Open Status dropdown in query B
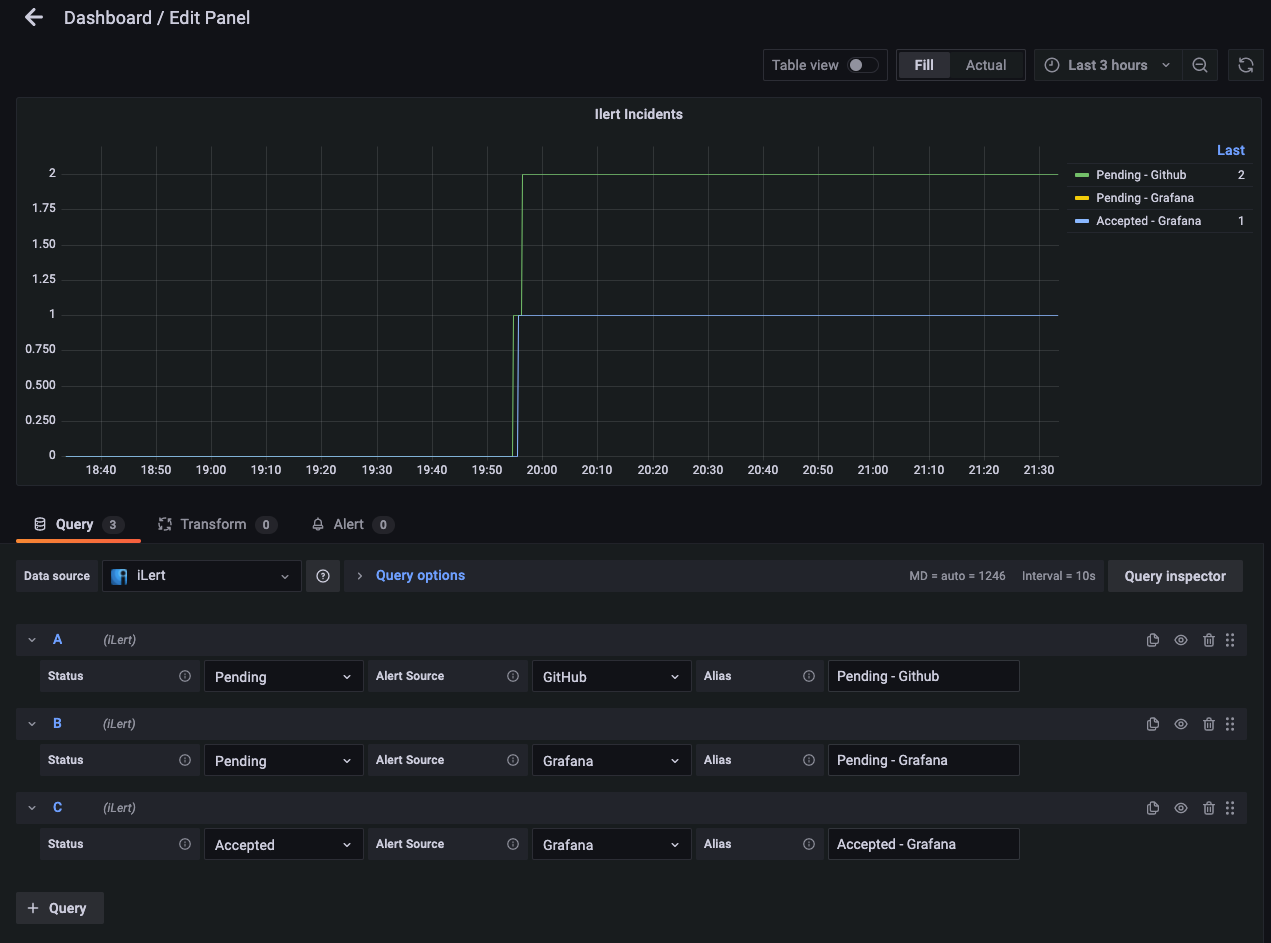The width and height of the screenshot is (1271, 943). point(283,760)
